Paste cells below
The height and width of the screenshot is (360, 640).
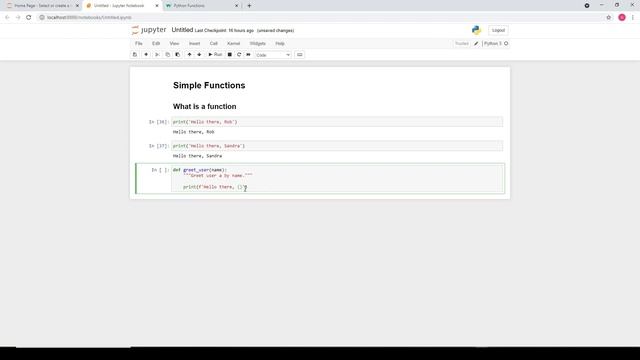click(178, 55)
